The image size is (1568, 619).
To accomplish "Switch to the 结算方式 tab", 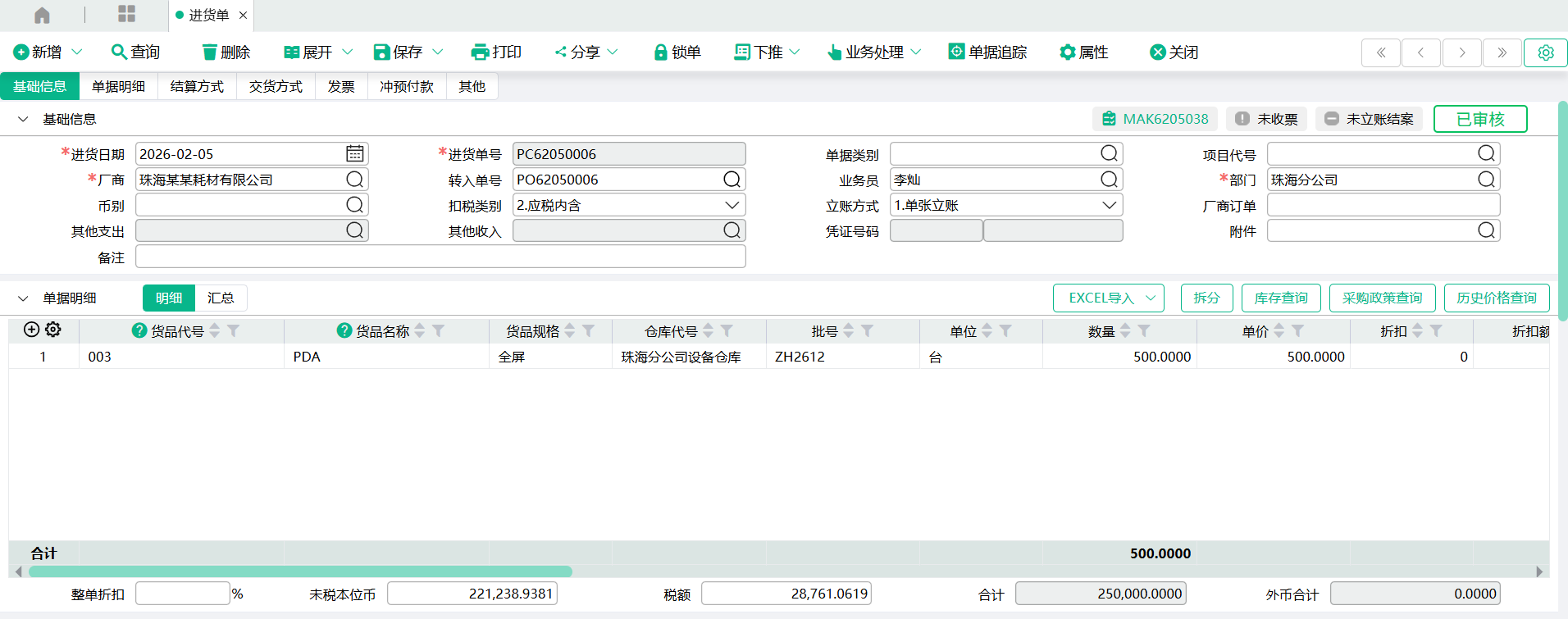I will pyautogui.click(x=197, y=87).
